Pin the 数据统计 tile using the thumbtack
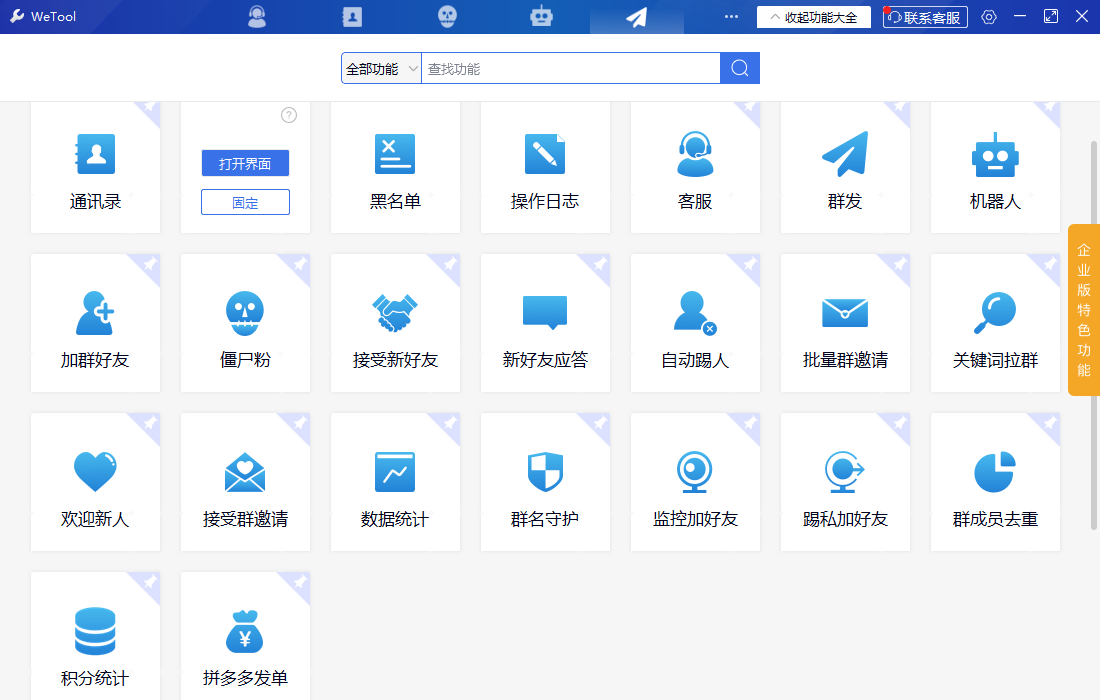The image size is (1100, 700). tap(448, 423)
